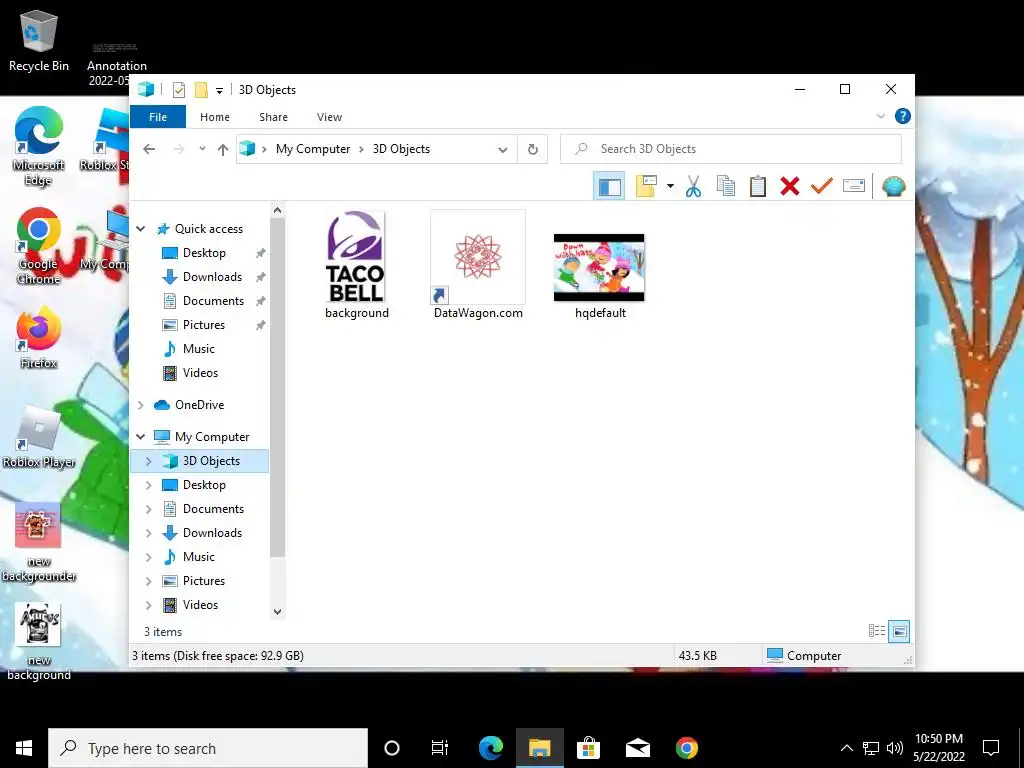This screenshot has height=768, width=1024.
Task: Toggle the navigation pane toolbar button
Action: click(x=609, y=187)
